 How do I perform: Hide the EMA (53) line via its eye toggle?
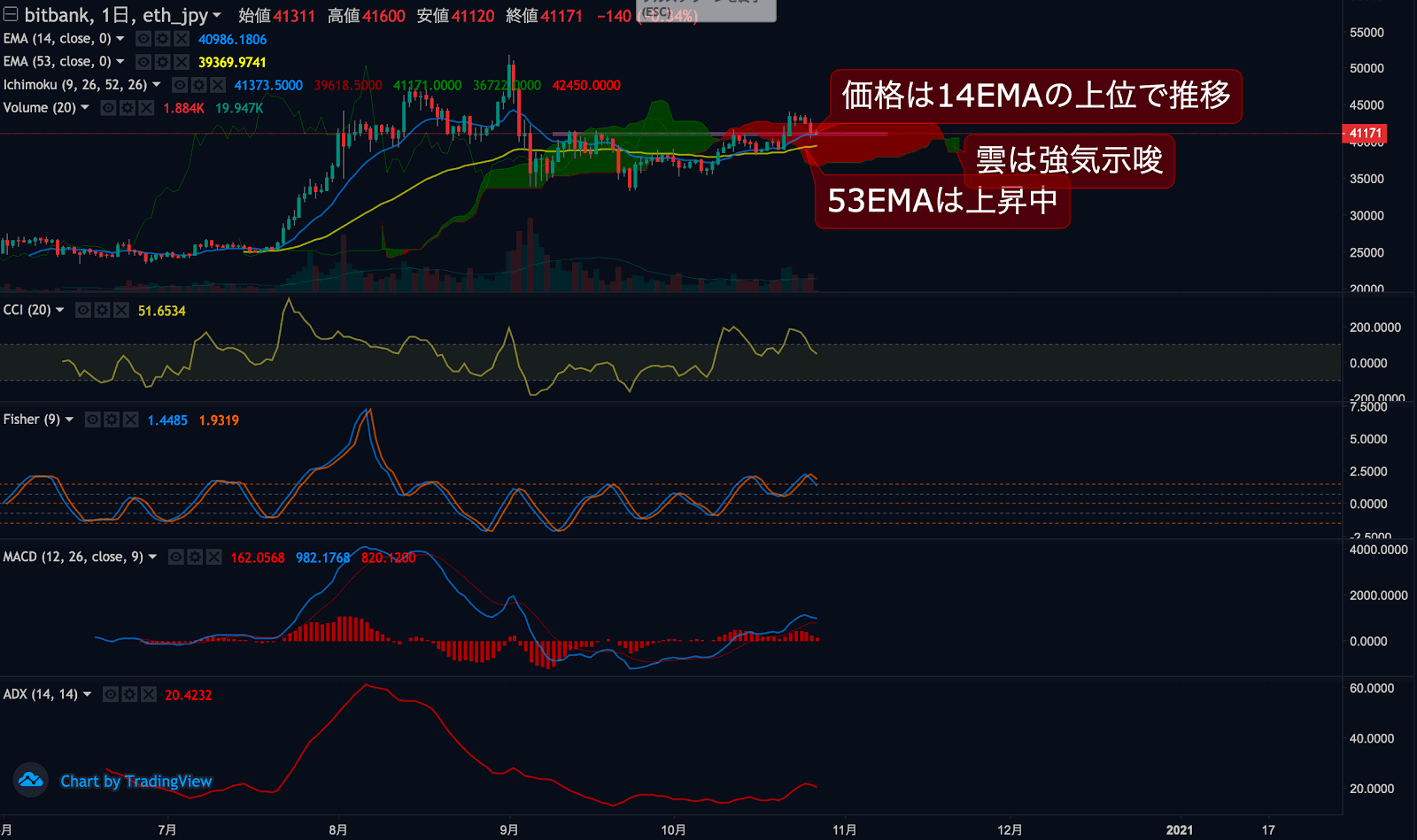142,61
